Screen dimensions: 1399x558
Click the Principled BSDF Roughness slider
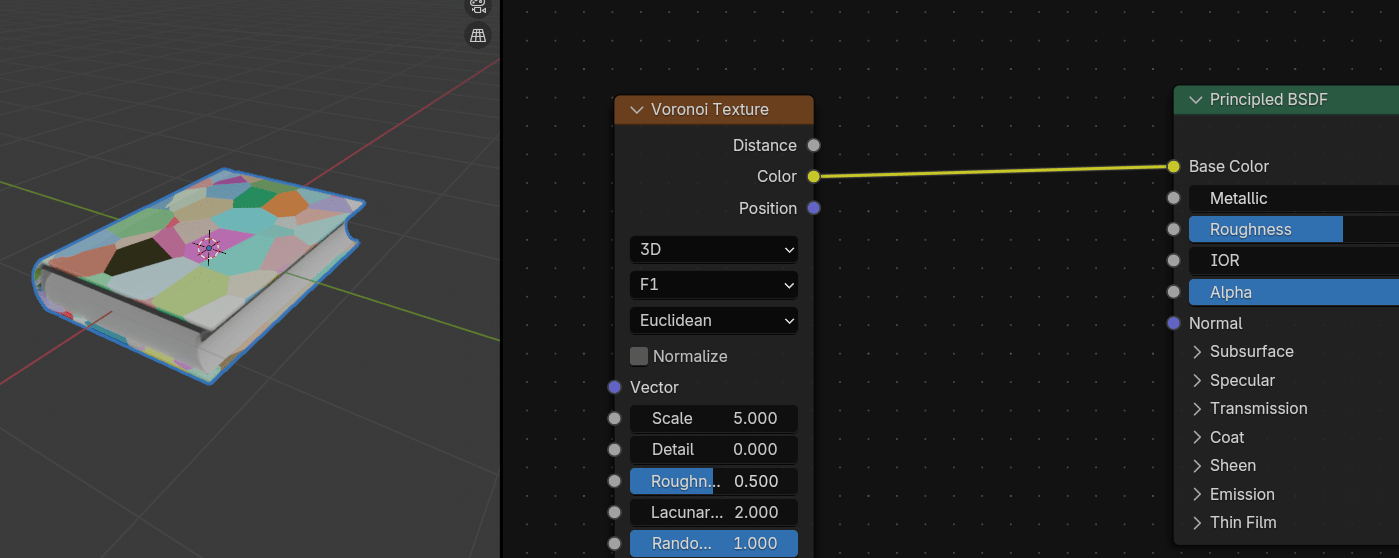click(x=1292, y=230)
